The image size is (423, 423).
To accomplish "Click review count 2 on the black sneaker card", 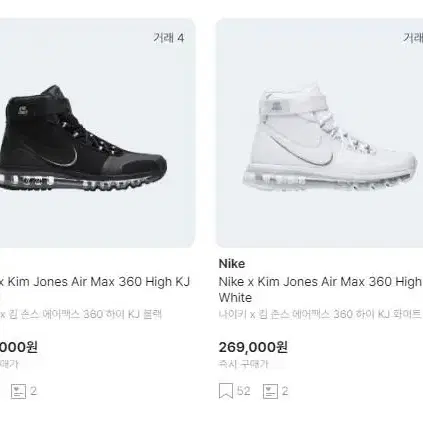I will (33, 391).
